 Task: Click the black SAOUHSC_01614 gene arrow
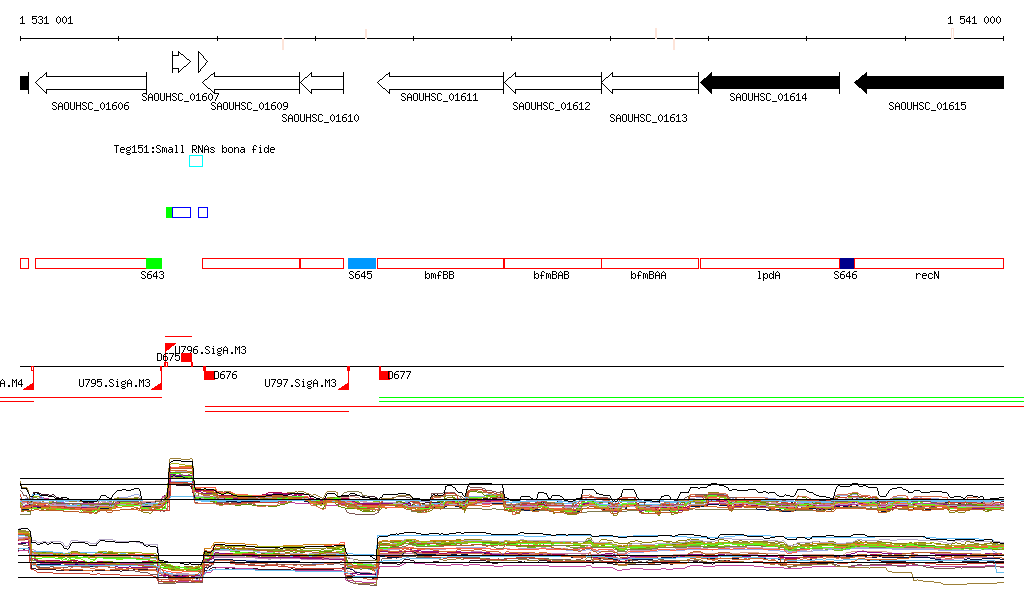tap(769, 83)
